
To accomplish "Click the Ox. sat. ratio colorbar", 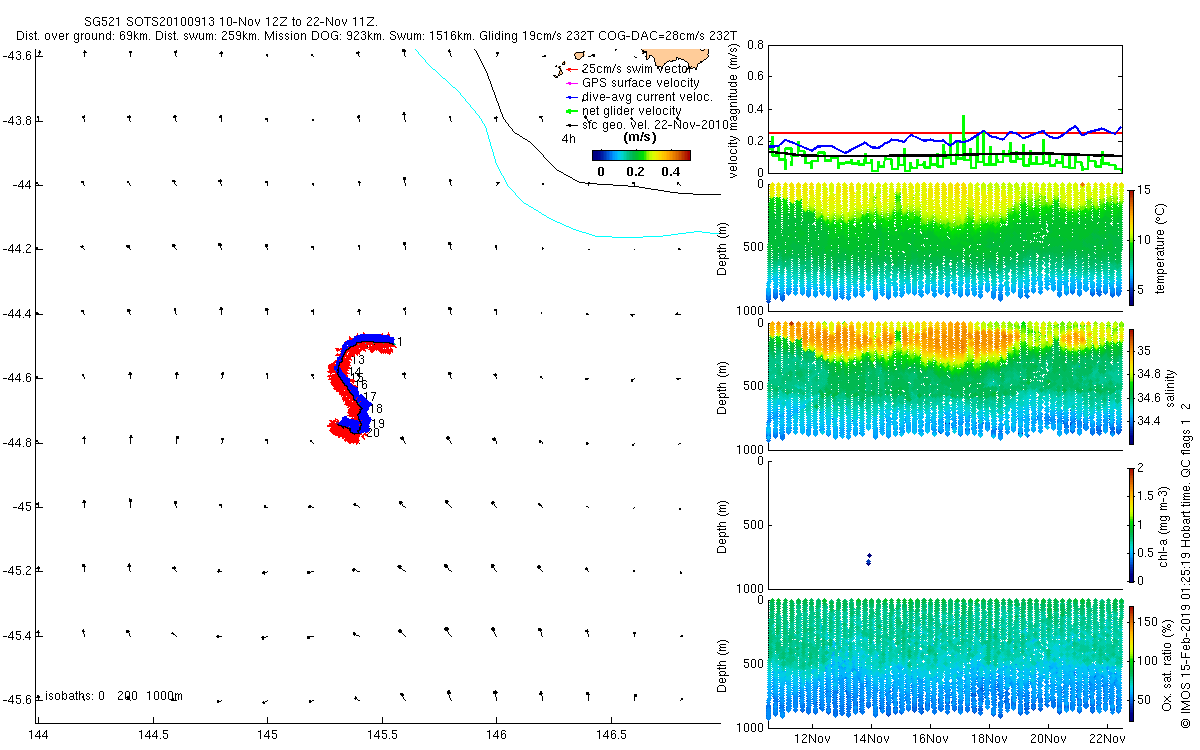I will tap(1131, 661).
